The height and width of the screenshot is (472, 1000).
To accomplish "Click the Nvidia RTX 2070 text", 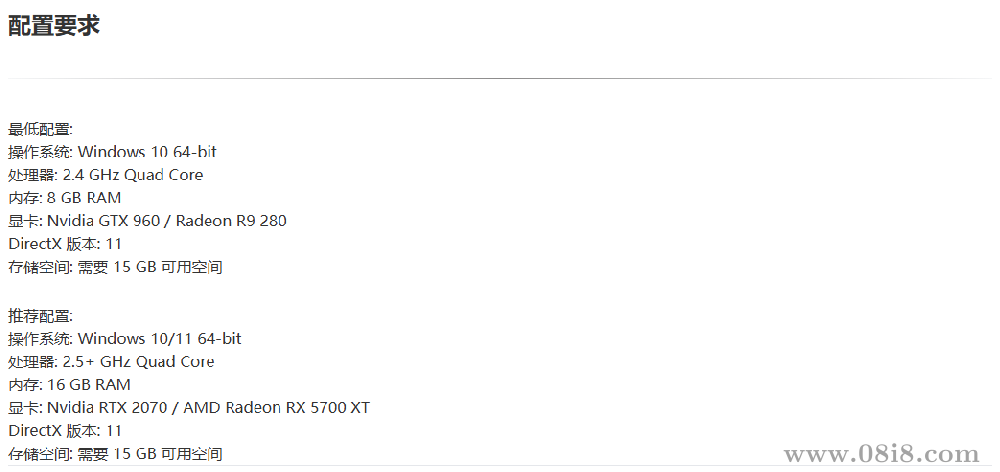I will (109, 408).
